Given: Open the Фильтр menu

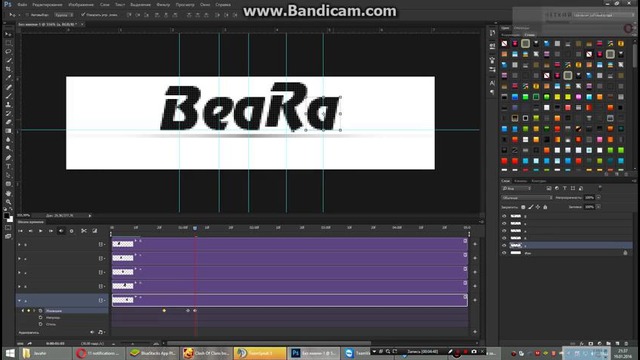Looking at the screenshot, I should pyautogui.click(x=163, y=4).
